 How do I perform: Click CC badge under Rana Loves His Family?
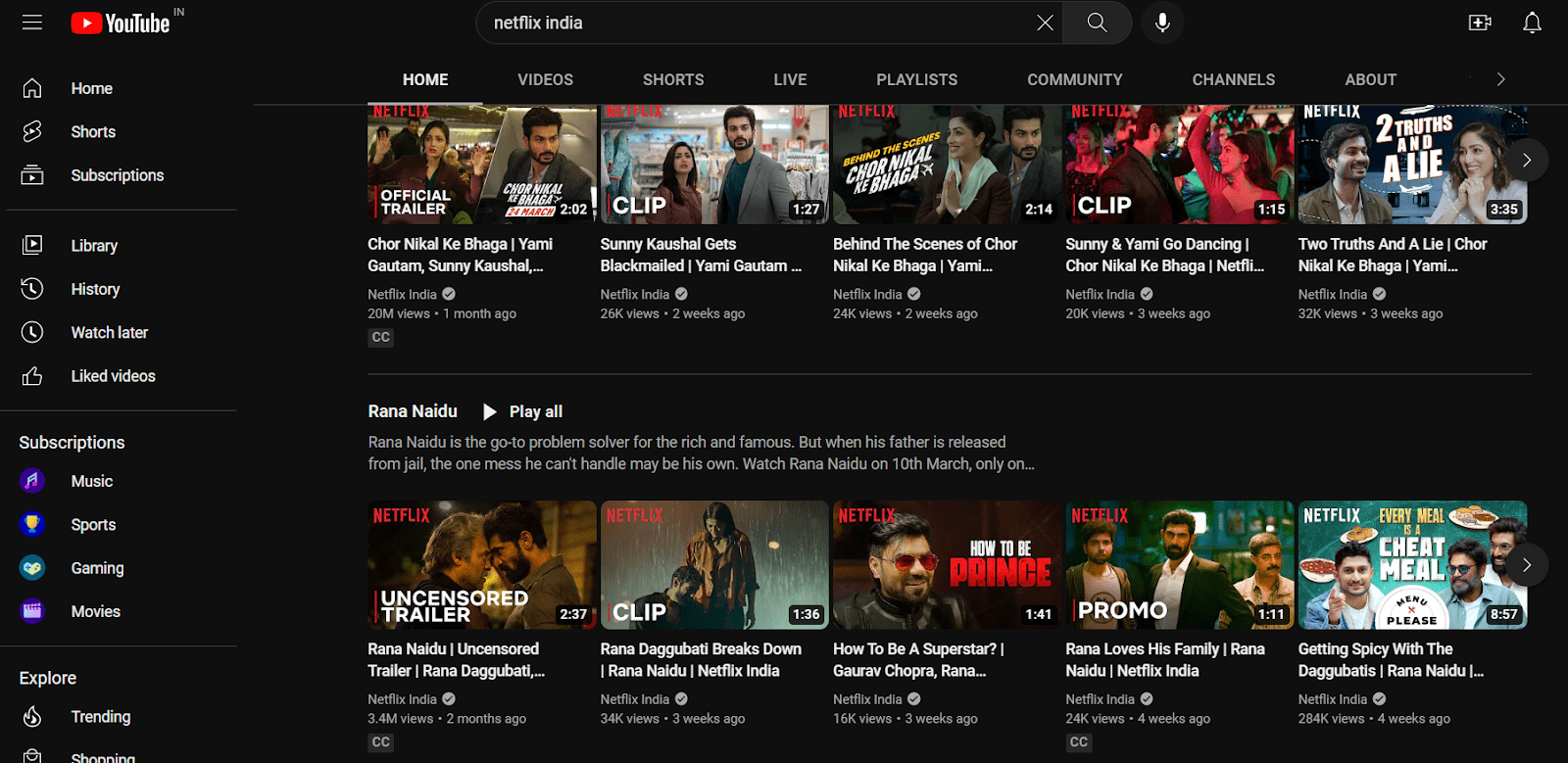tap(1079, 742)
